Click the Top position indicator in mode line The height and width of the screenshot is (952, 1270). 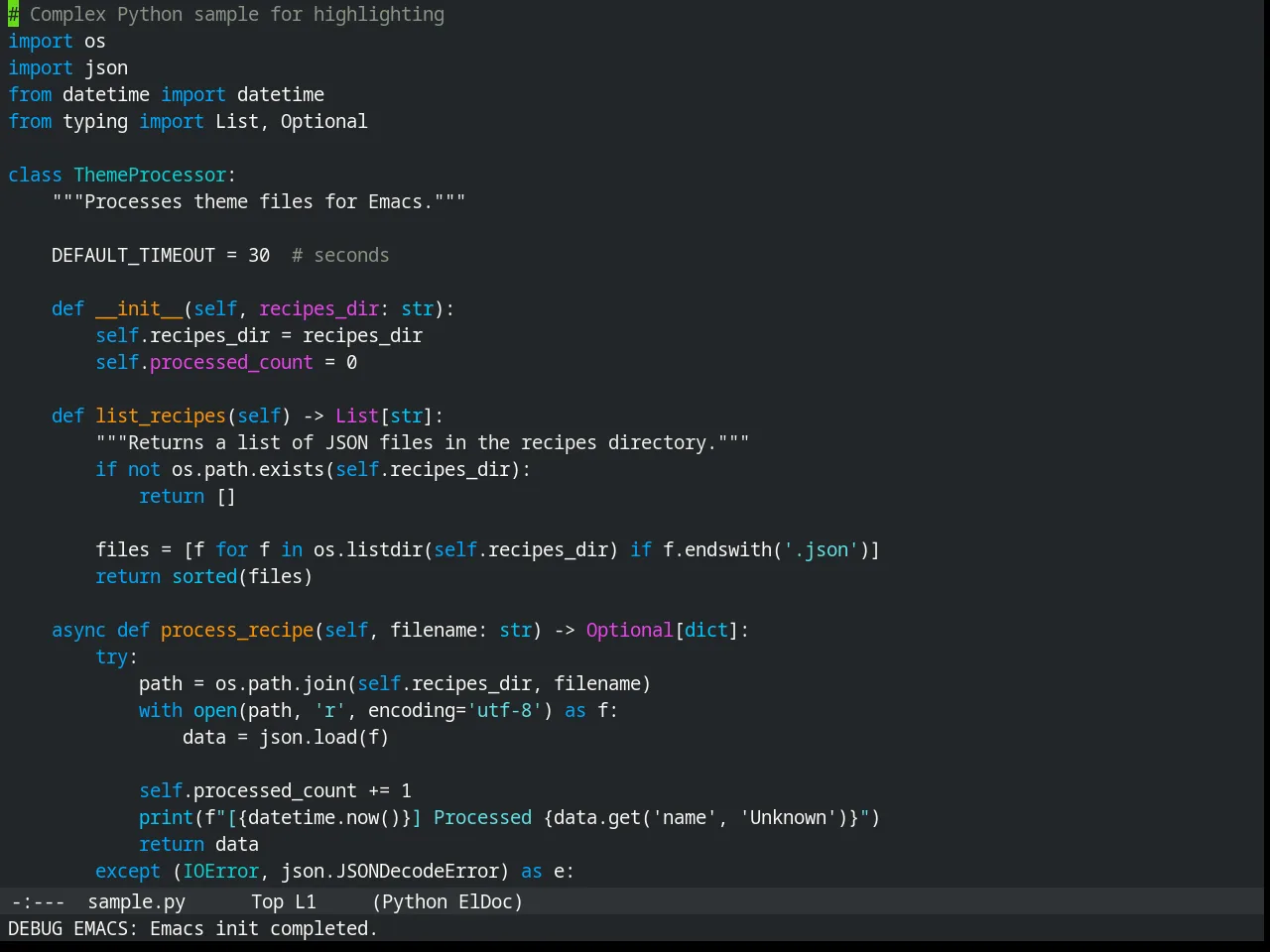click(267, 901)
